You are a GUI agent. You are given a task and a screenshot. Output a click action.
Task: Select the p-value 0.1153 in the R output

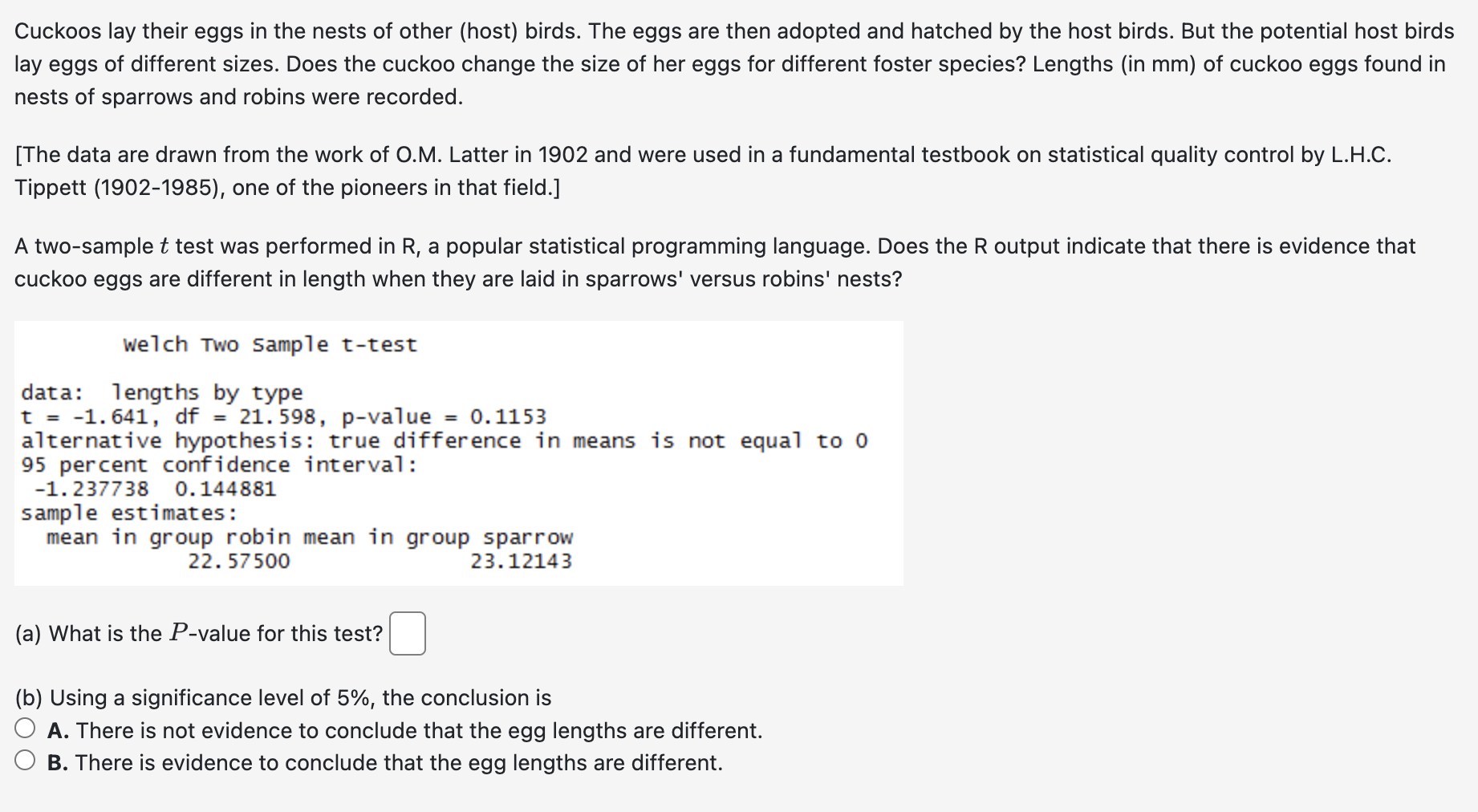pyautogui.click(x=508, y=416)
